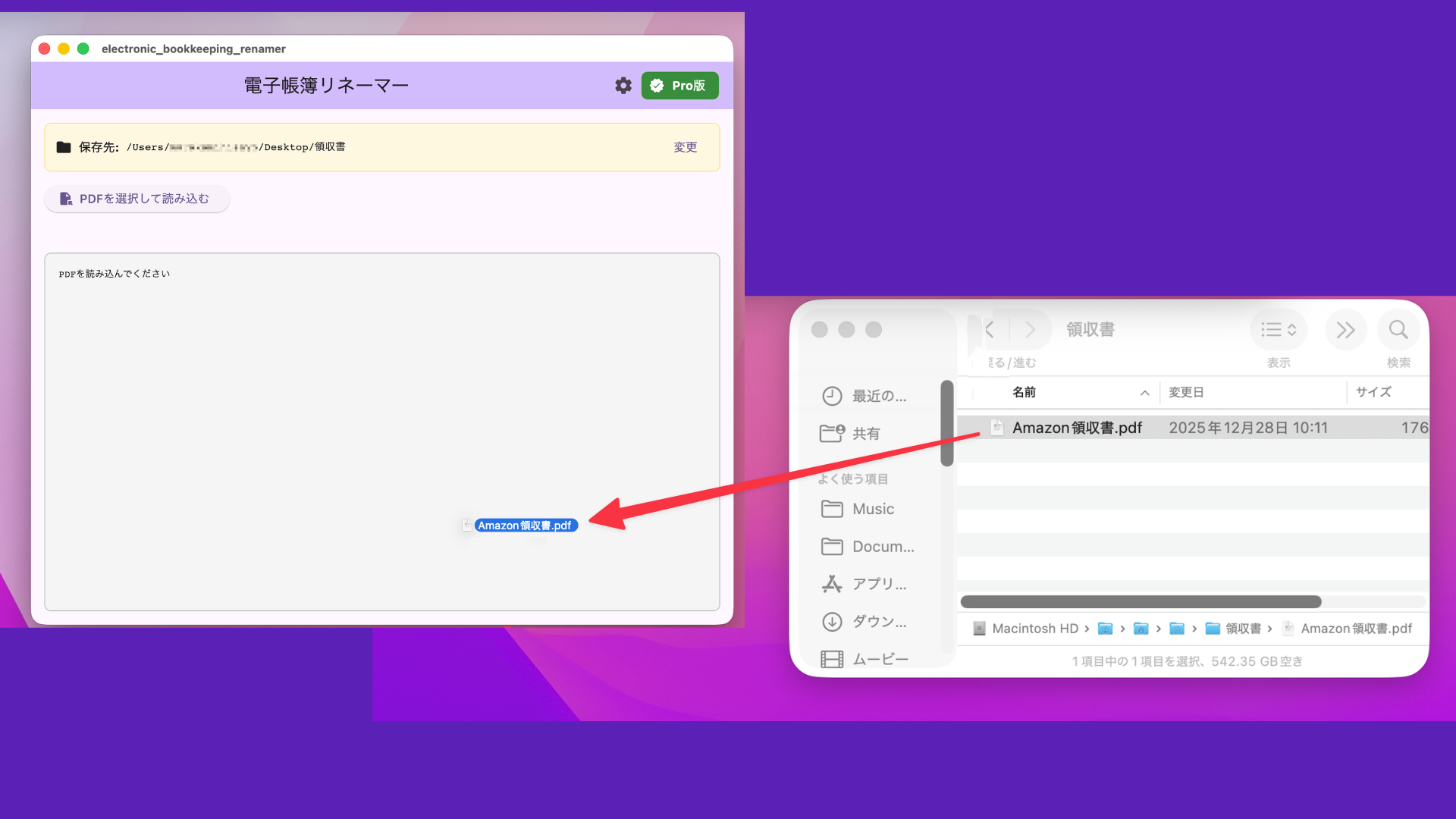Screen dimensions: 1456x819
Task: Close the electronic_bookkeeping_renamer window
Action: (44, 49)
